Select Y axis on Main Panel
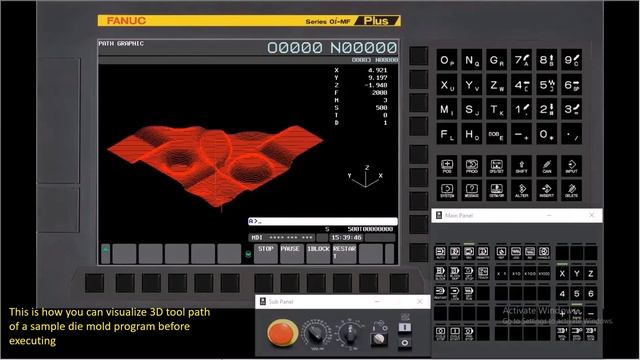 (x=577, y=273)
